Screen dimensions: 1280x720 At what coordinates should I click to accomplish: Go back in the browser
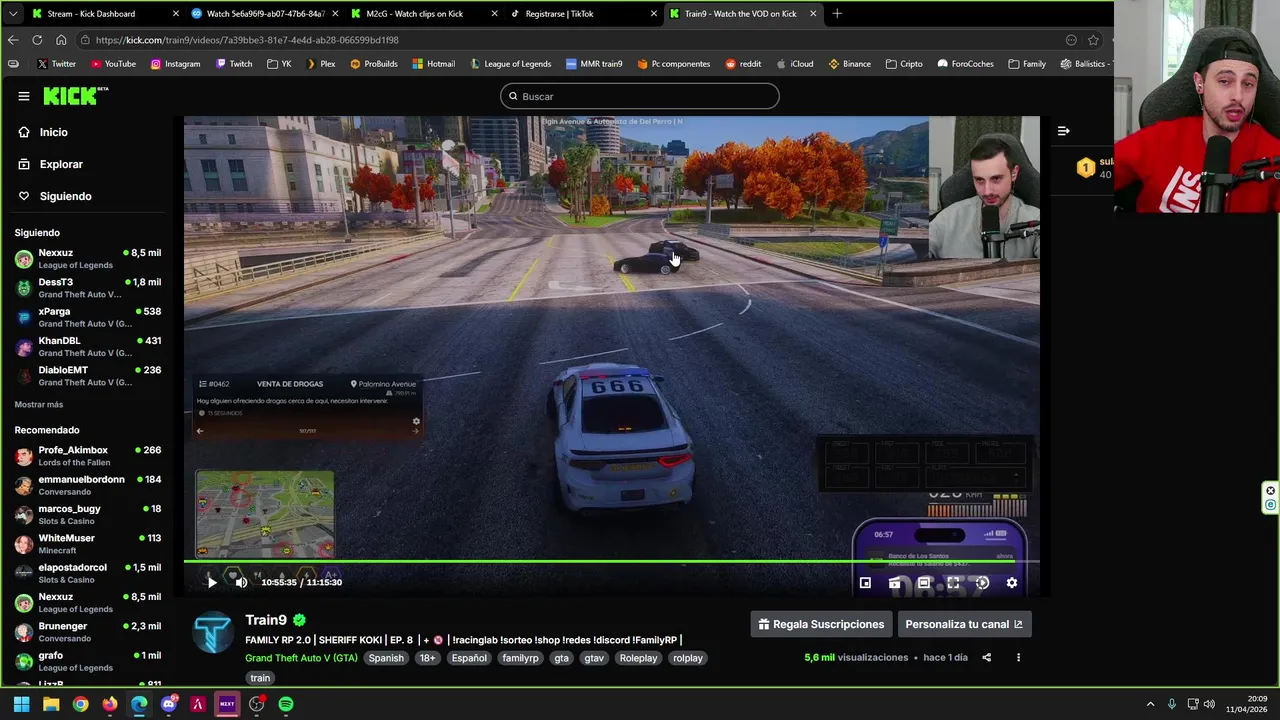[x=13, y=40]
